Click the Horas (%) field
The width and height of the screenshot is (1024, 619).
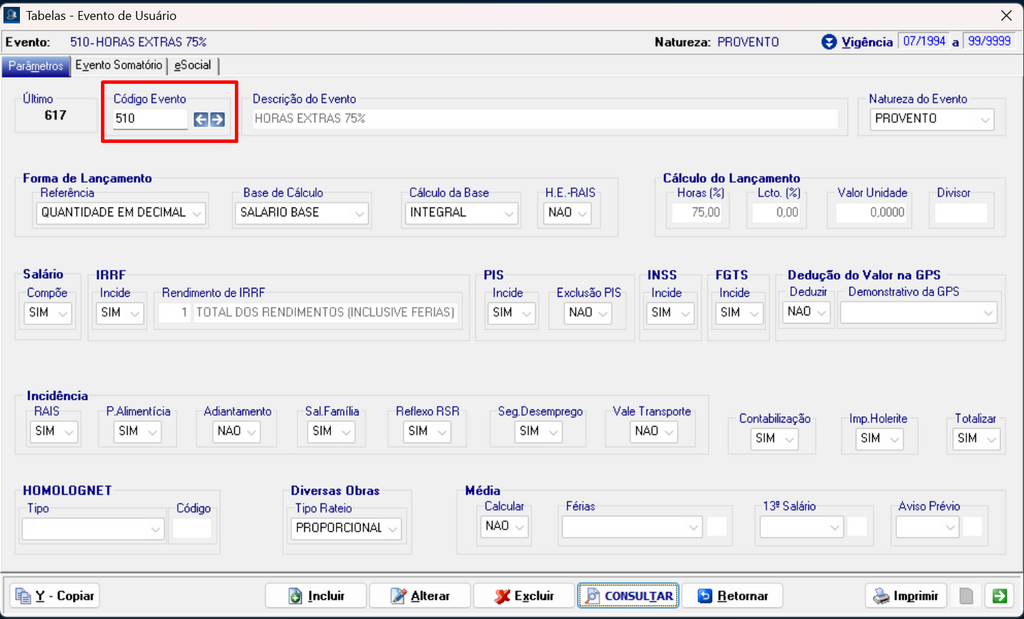697,213
